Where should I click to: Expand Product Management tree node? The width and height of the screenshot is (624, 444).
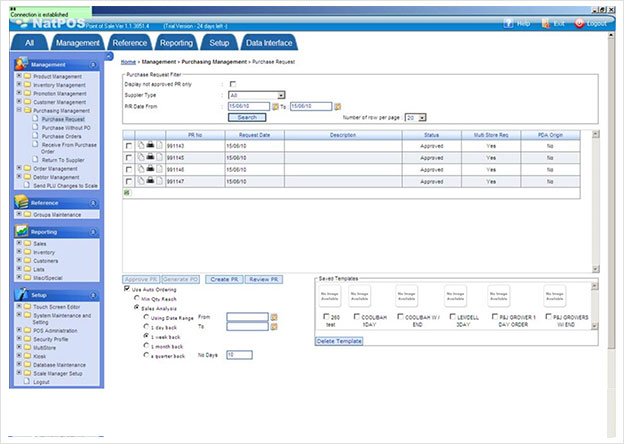(x=19, y=75)
